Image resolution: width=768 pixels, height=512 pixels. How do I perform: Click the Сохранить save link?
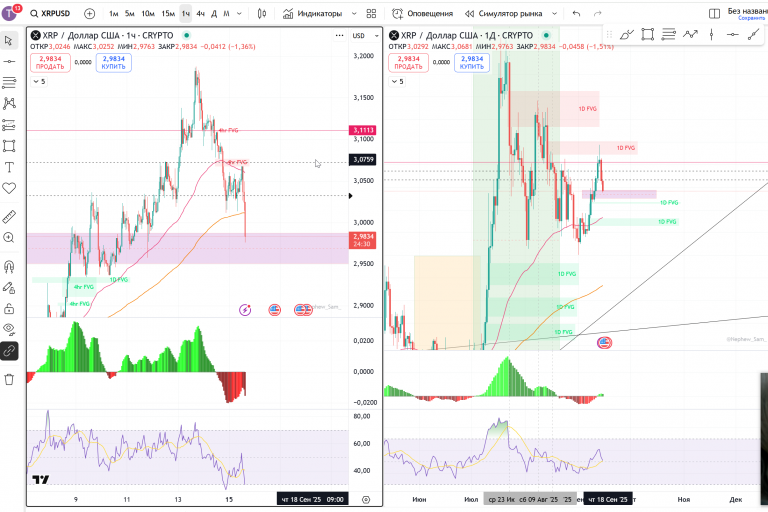point(753,18)
